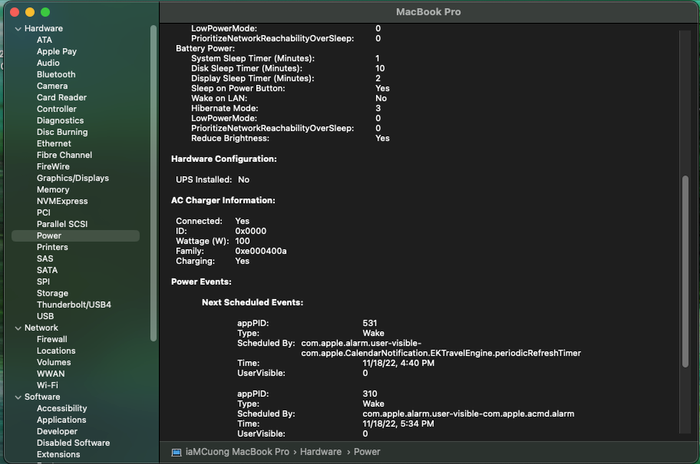Show Memory details
700x464 pixels.
(53, 190)
